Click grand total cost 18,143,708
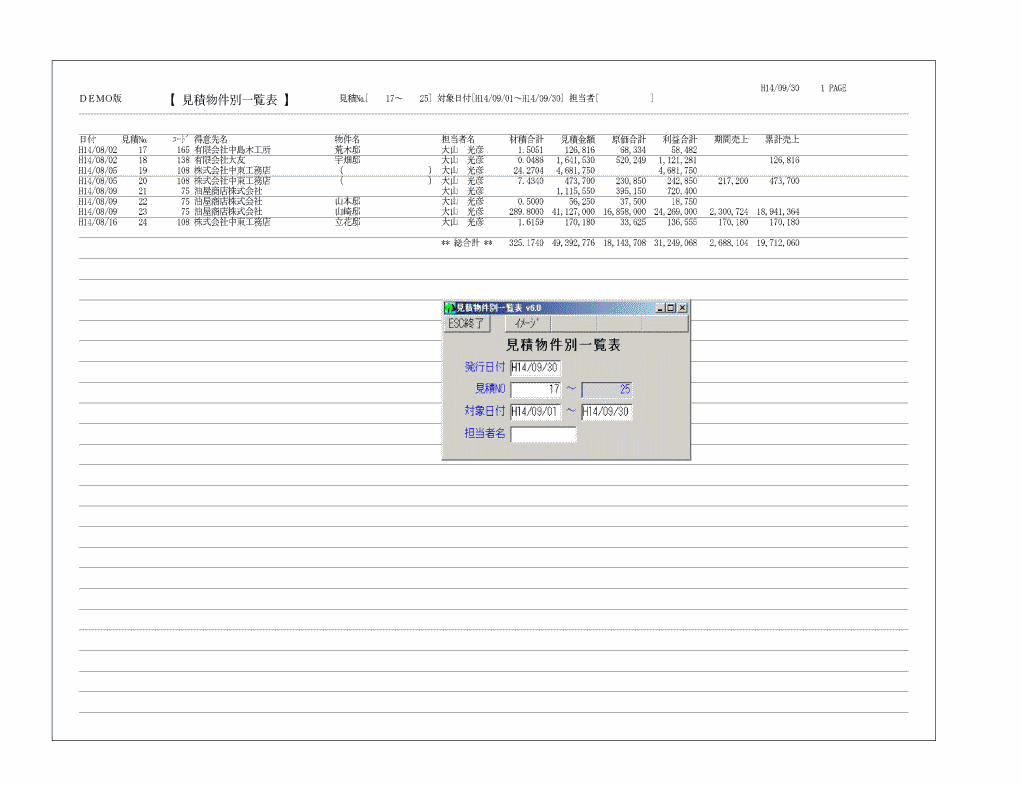Image resolution: width=1021 pixels, height=786 pixels. (x=624, y=243)
